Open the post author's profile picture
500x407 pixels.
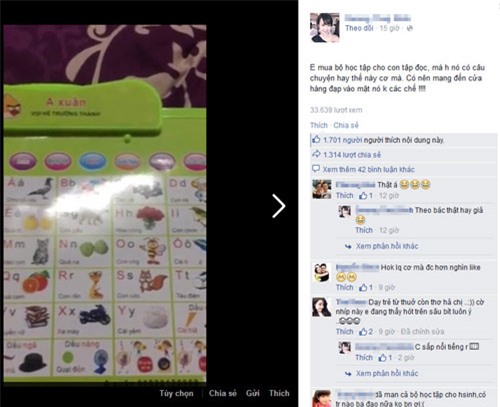[325, 28]
